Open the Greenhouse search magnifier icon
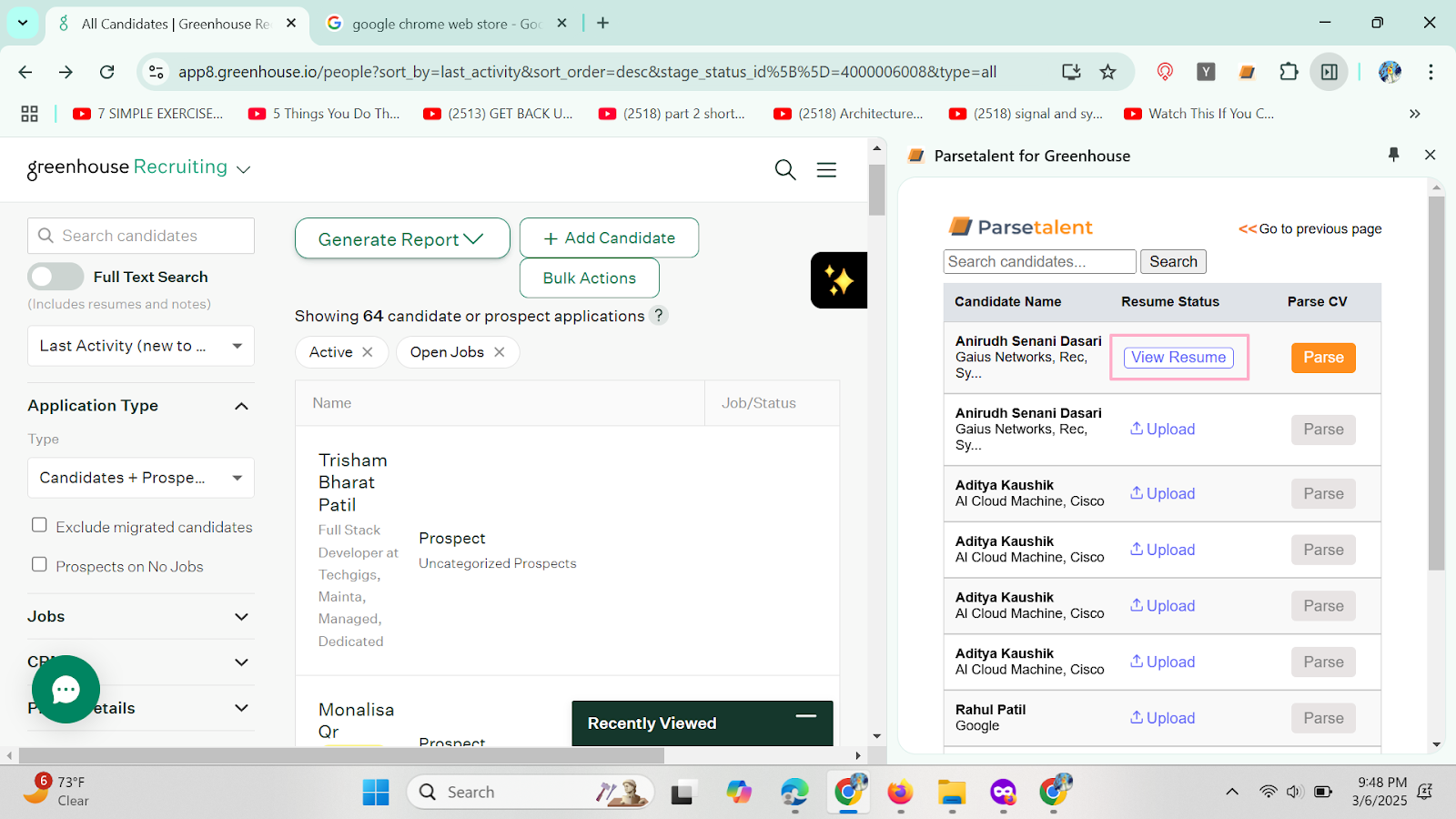The image size is (1456, 819). tap(785, 169)
